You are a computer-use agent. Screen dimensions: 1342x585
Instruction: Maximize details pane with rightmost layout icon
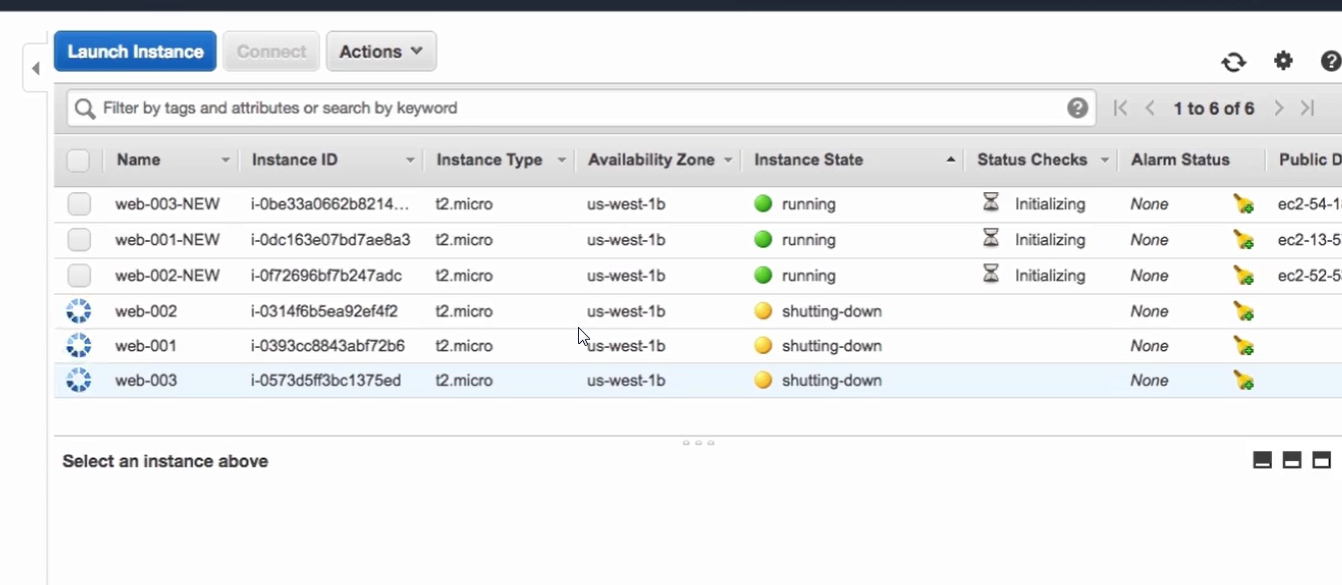tap(1321, 460)
